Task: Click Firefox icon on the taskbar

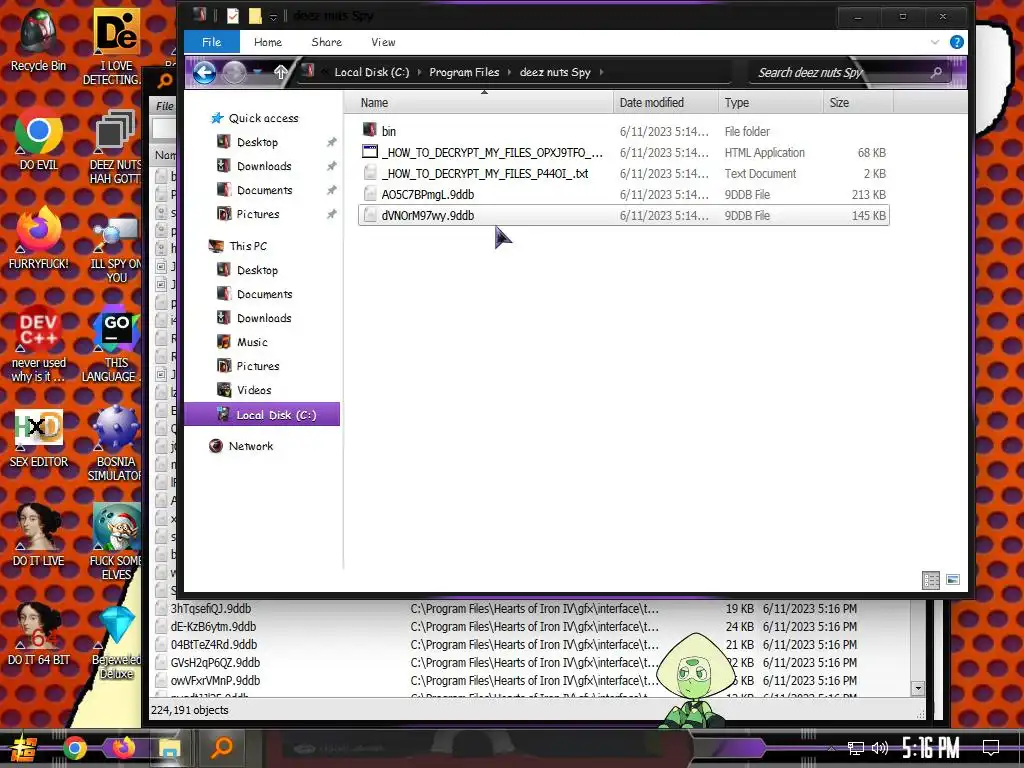Action: coord(123,747)
